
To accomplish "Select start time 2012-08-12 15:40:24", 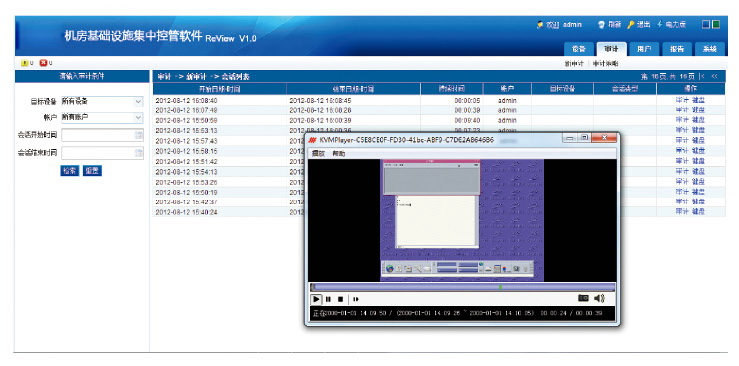I will point(186,212).
